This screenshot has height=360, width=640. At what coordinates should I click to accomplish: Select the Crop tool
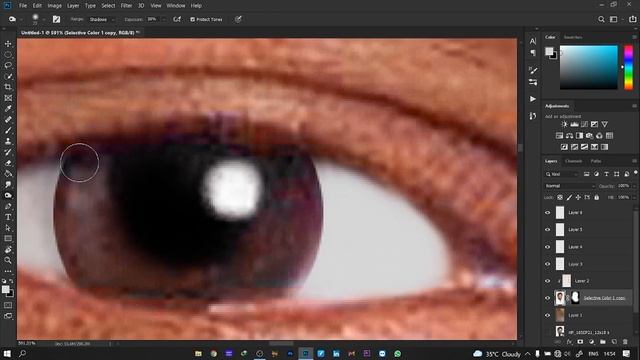[8, 87]
